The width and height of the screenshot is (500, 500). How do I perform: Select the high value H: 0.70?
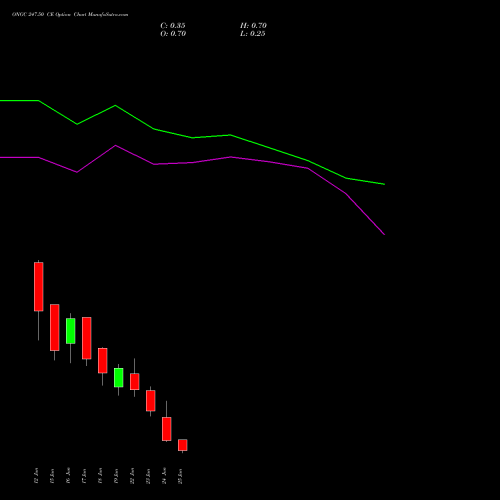(x=253, y=26)
